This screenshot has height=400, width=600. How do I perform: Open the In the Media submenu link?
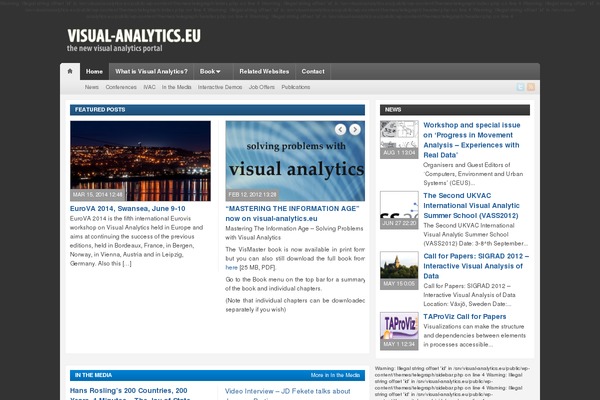pos(176,87)
